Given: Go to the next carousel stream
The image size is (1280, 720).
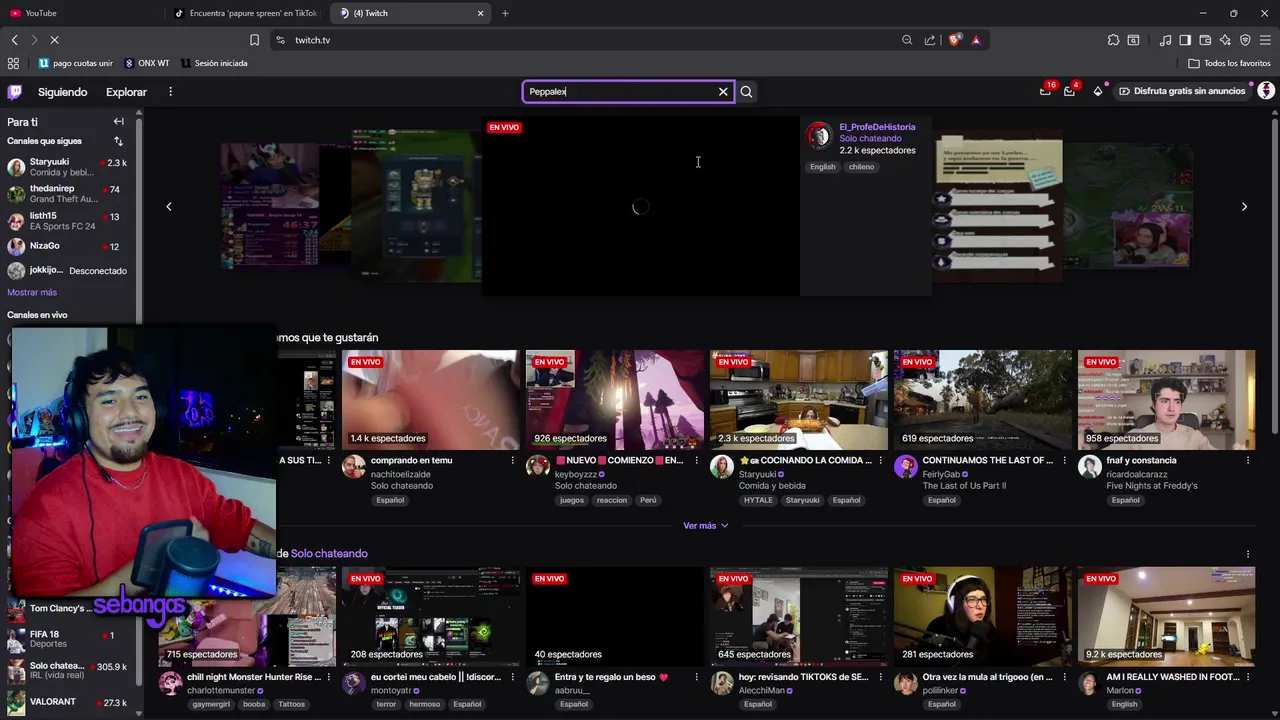Looking at the screenshot, I should pos(1244,206).
